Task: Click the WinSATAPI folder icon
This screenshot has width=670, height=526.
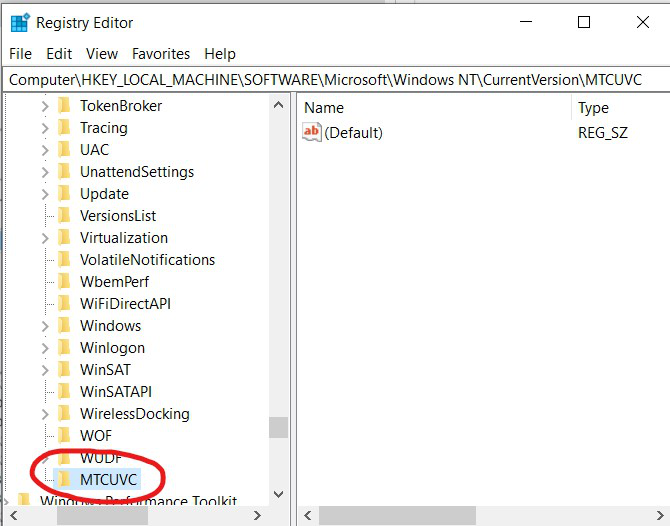Action: 64,391
